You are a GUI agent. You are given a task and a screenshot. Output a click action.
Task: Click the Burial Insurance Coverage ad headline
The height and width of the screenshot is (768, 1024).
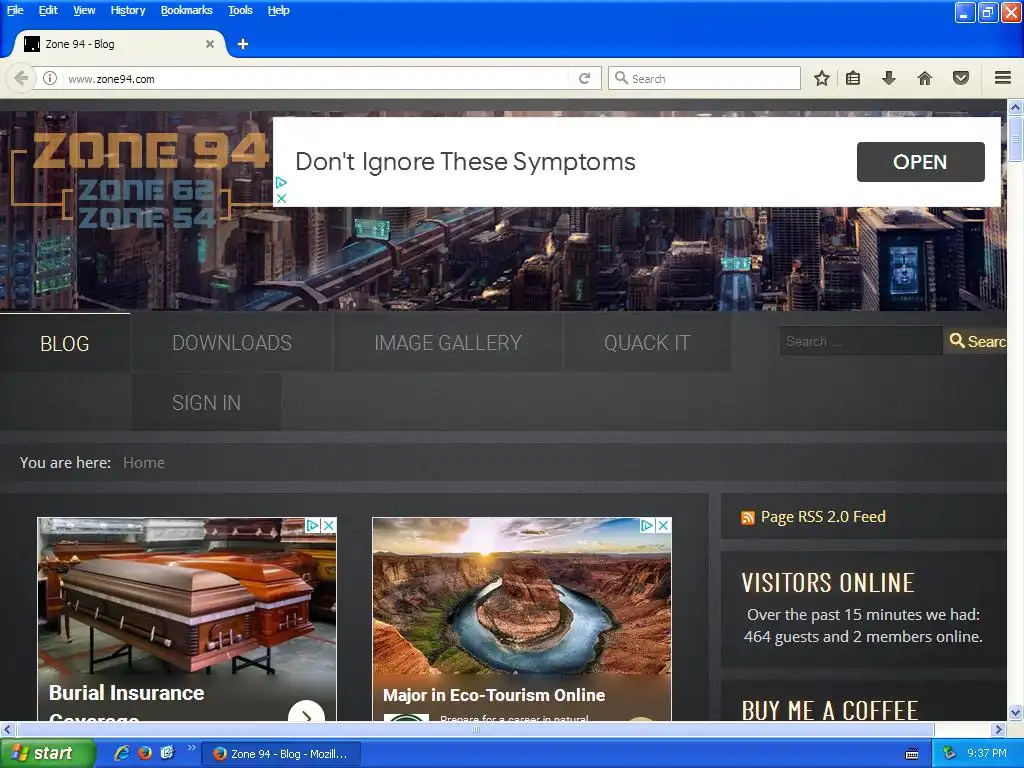point(127,704)
